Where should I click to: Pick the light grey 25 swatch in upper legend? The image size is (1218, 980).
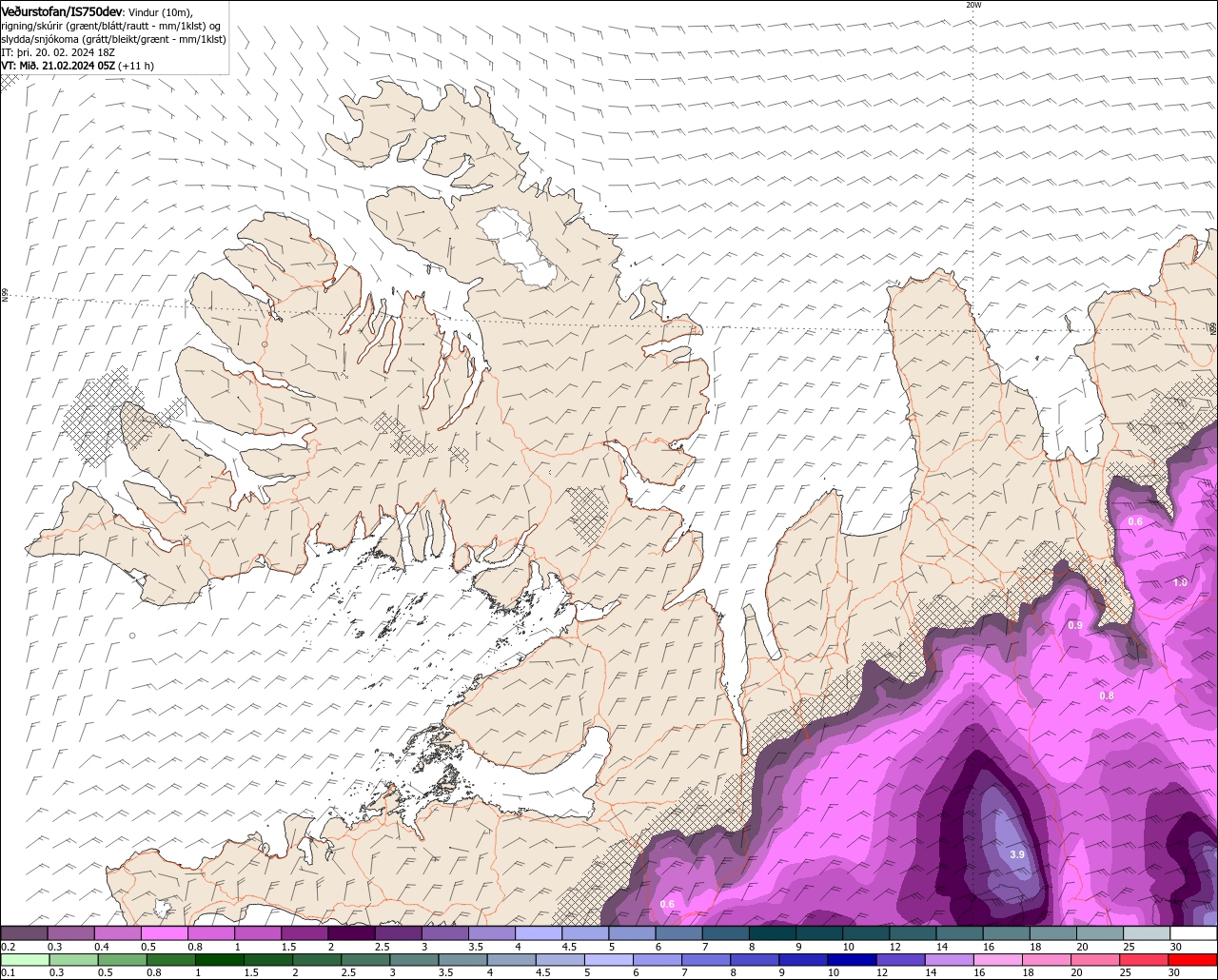click(1147, 933)
